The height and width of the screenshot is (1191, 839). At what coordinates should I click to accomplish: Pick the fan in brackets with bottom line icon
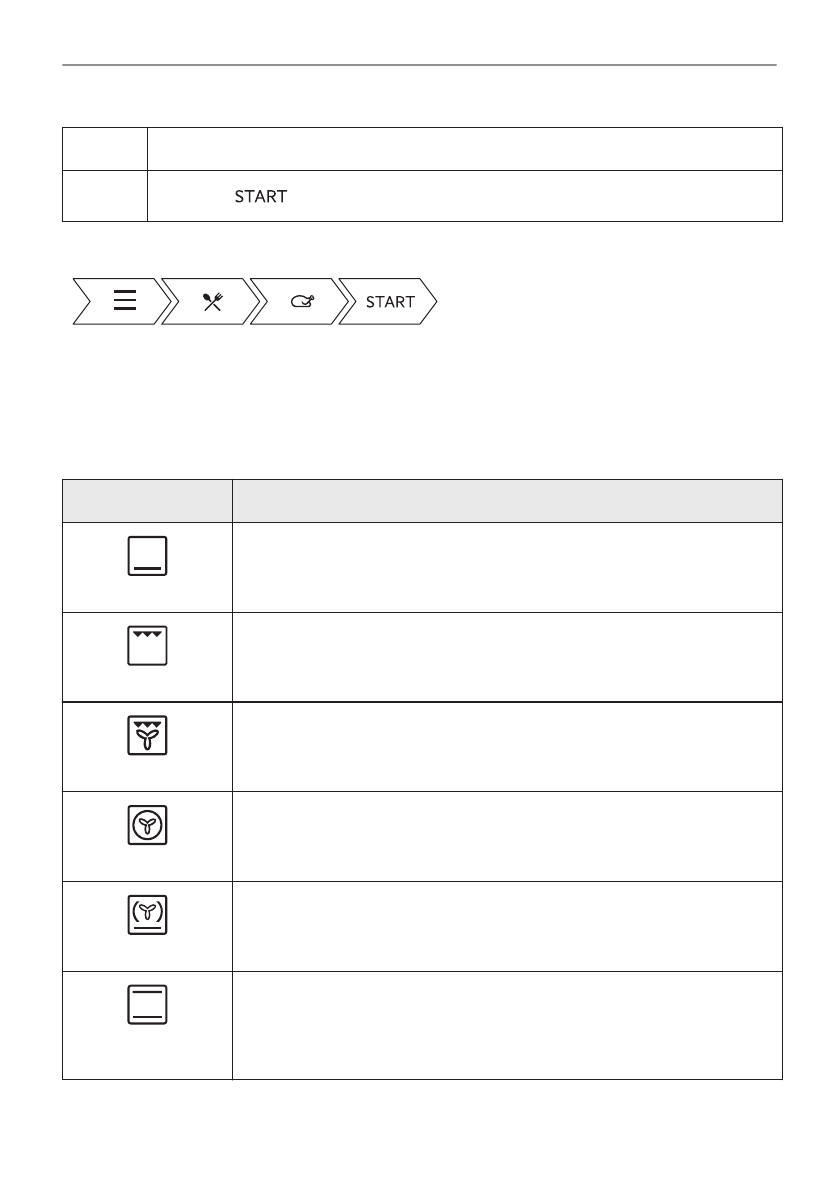147,915
